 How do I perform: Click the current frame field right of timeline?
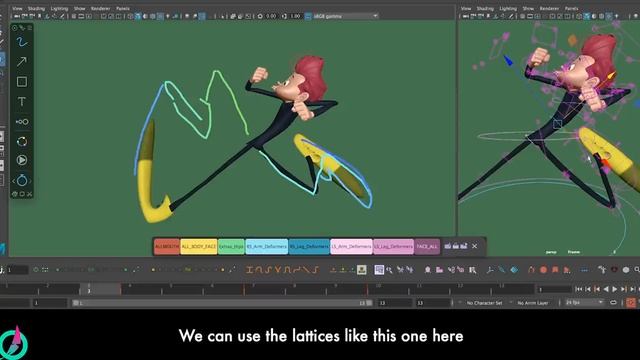(554, 289)
